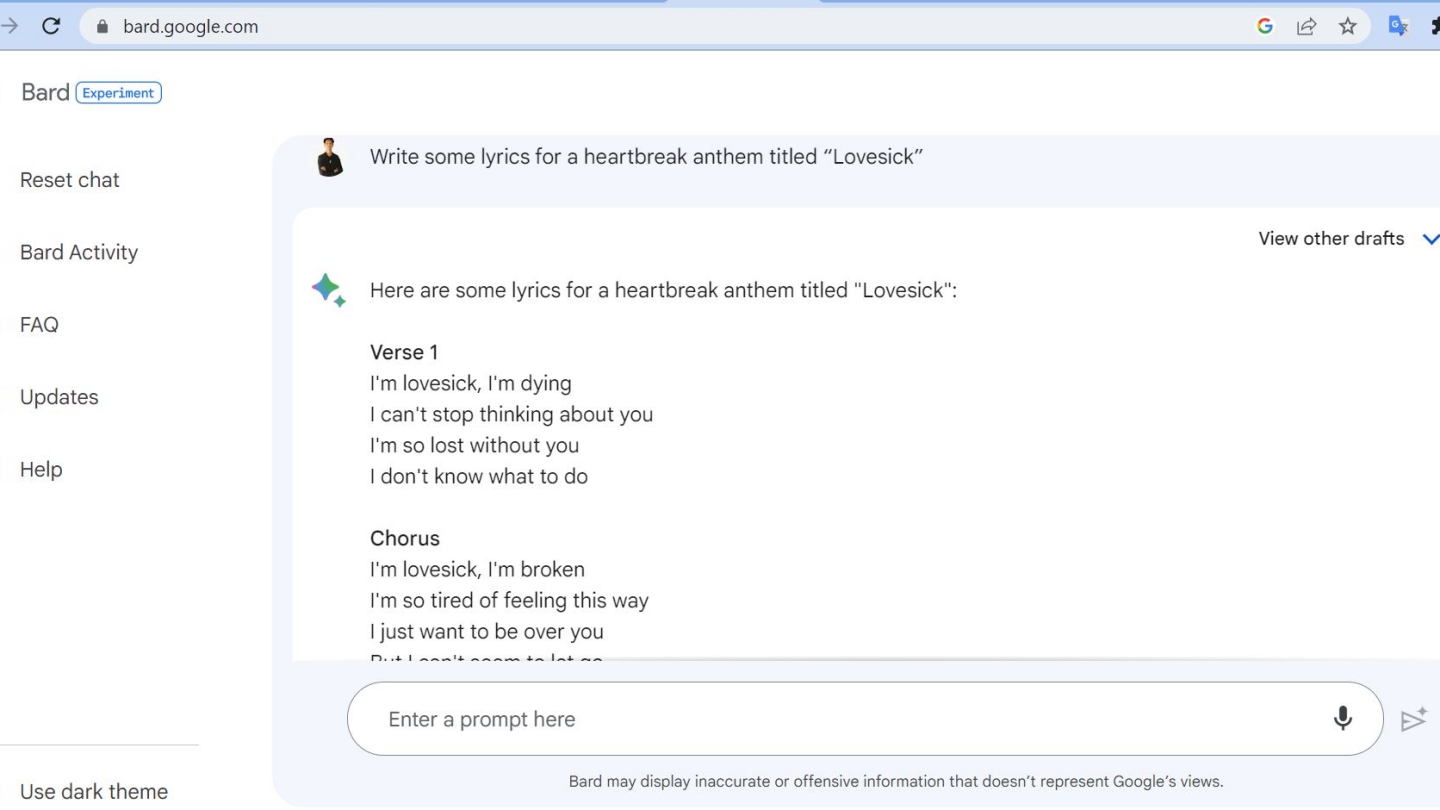The width and height of the screenshot is (1440, 810).
Task: Open the Google Translate extension icon
Action: click(x=1398, y=27)
